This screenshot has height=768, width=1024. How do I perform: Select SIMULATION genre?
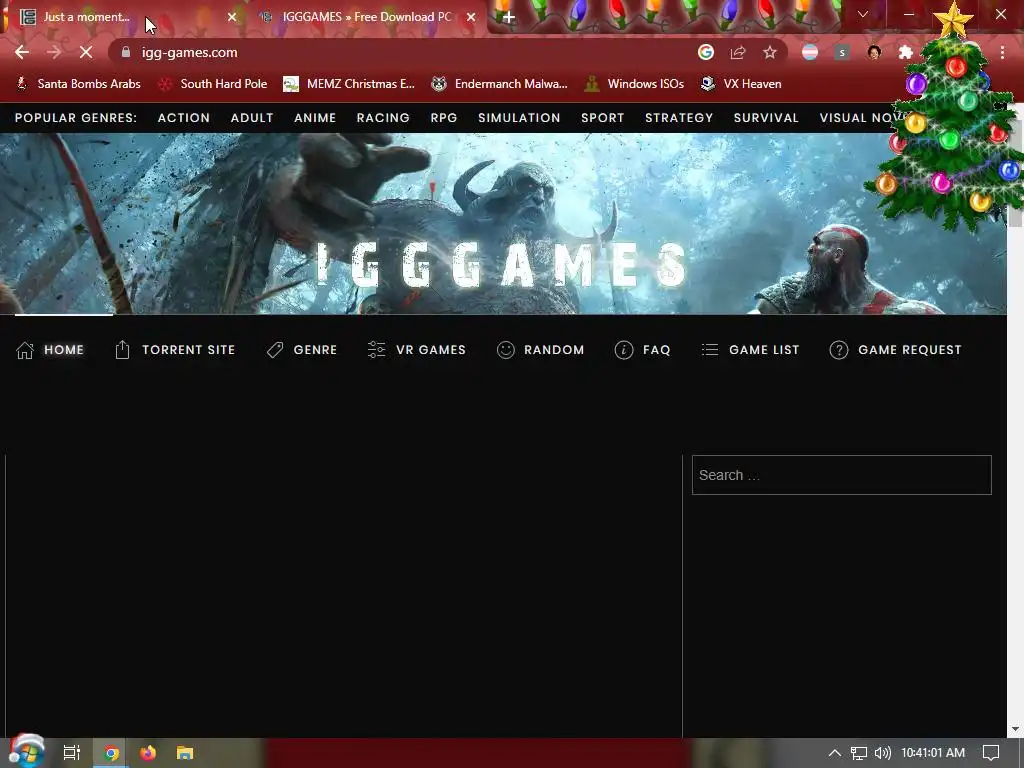519,118
